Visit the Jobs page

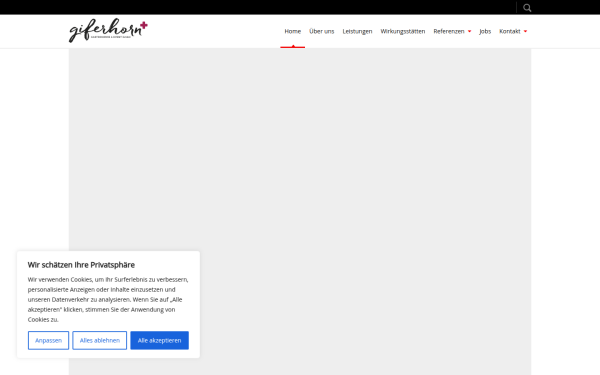(x=485, y=31)
